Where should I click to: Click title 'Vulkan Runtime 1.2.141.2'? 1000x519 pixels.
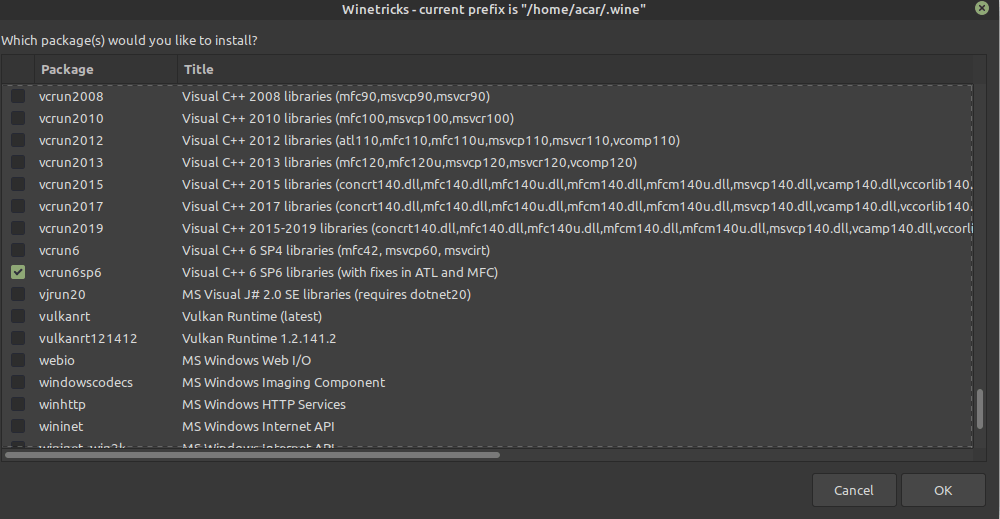[259, 339]
